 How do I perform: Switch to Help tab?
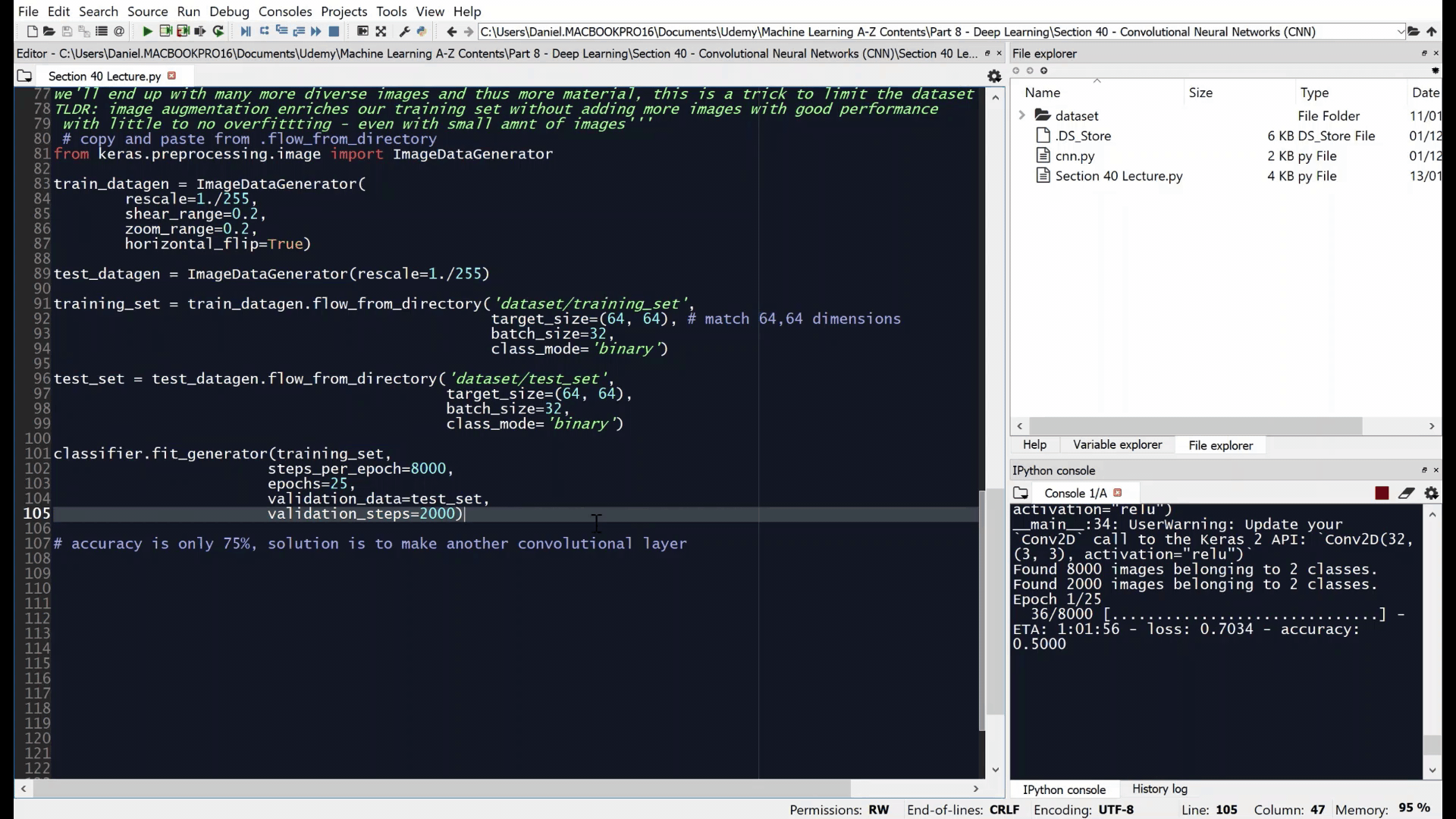[x=1034, y=445]
